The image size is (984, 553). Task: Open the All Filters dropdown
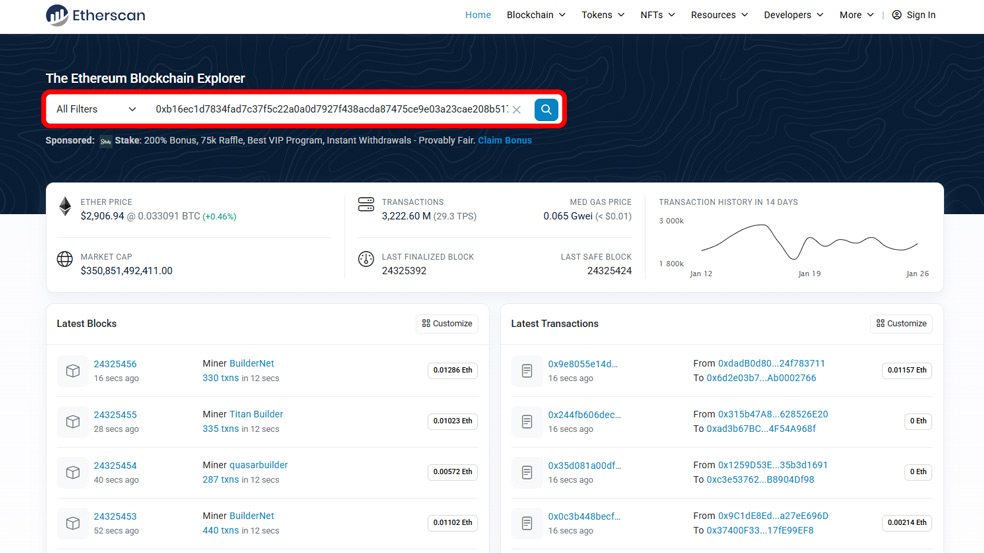pos(96,109)
